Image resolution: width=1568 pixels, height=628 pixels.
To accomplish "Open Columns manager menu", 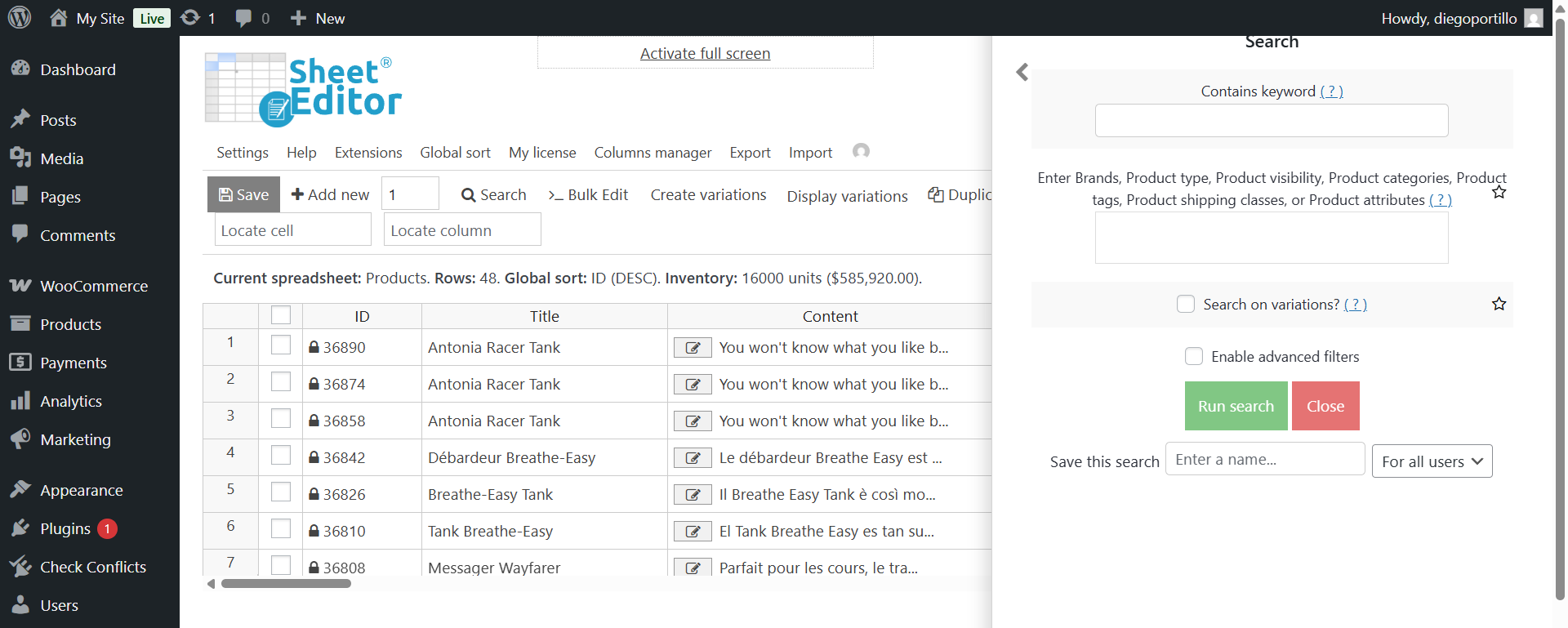I will tap(653, 153).
